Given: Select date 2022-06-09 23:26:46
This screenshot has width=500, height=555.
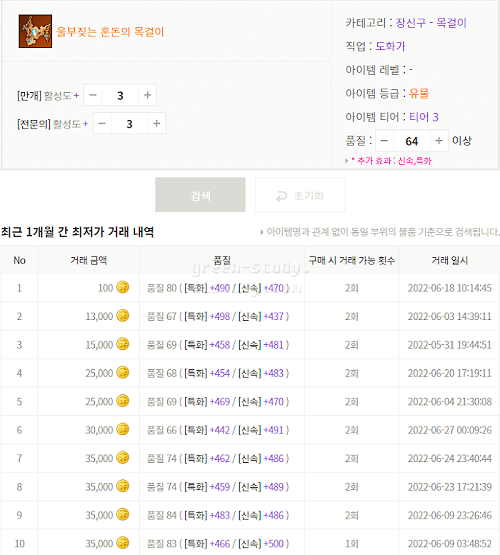Looking at the screenshot, I should [x=449, y=515].
